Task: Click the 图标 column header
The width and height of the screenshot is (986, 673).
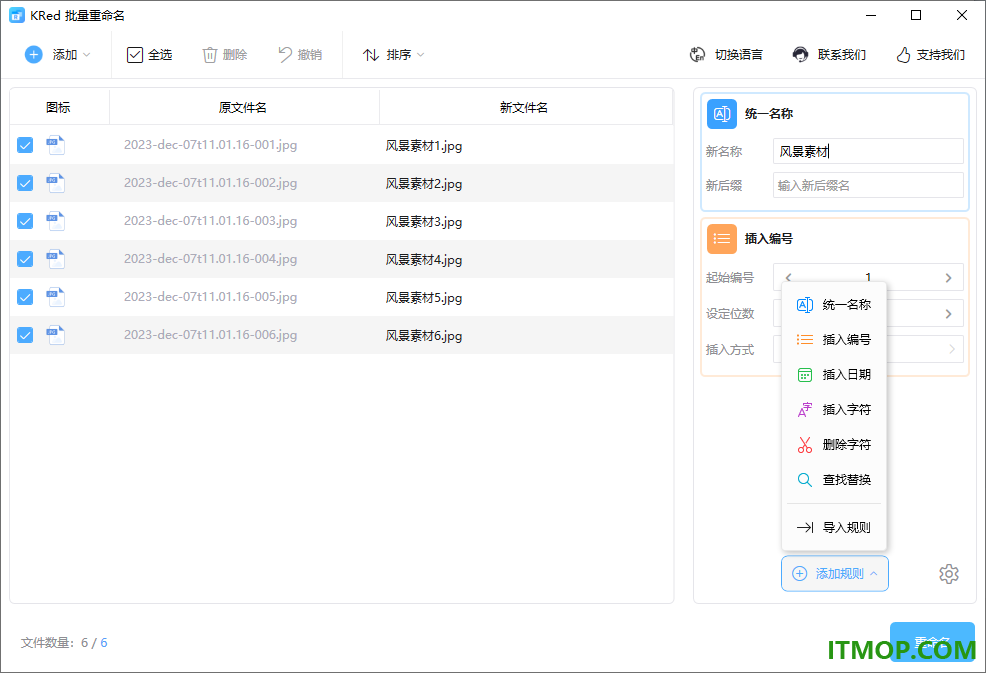Action: point(58,108)
